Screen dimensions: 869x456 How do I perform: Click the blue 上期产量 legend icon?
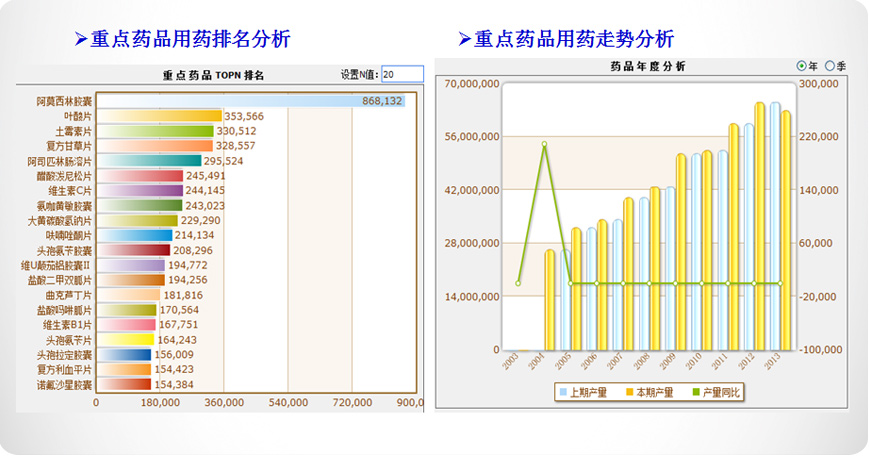[x=562, y=393]
